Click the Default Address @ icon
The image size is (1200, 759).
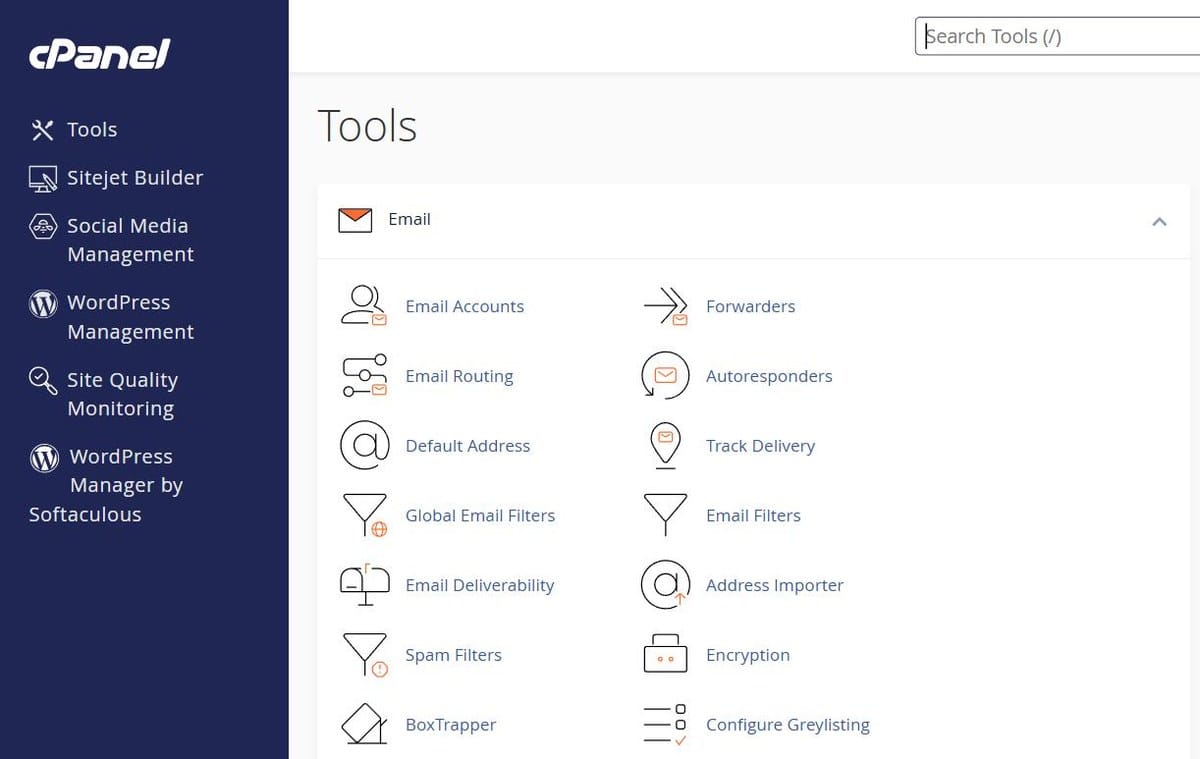tap(364, 446)
